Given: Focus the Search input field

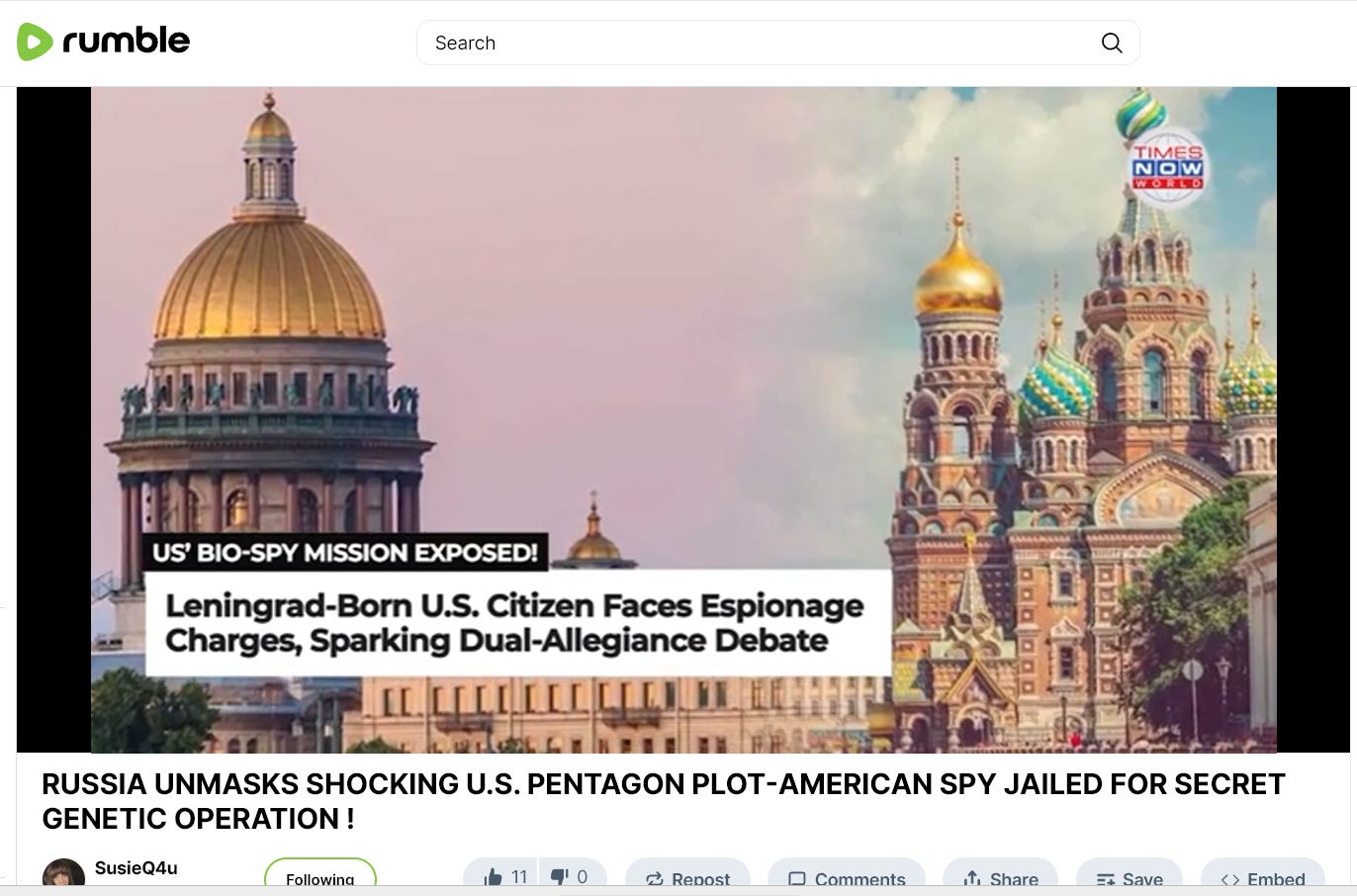Looking at the screenshot, I should 777,43.
